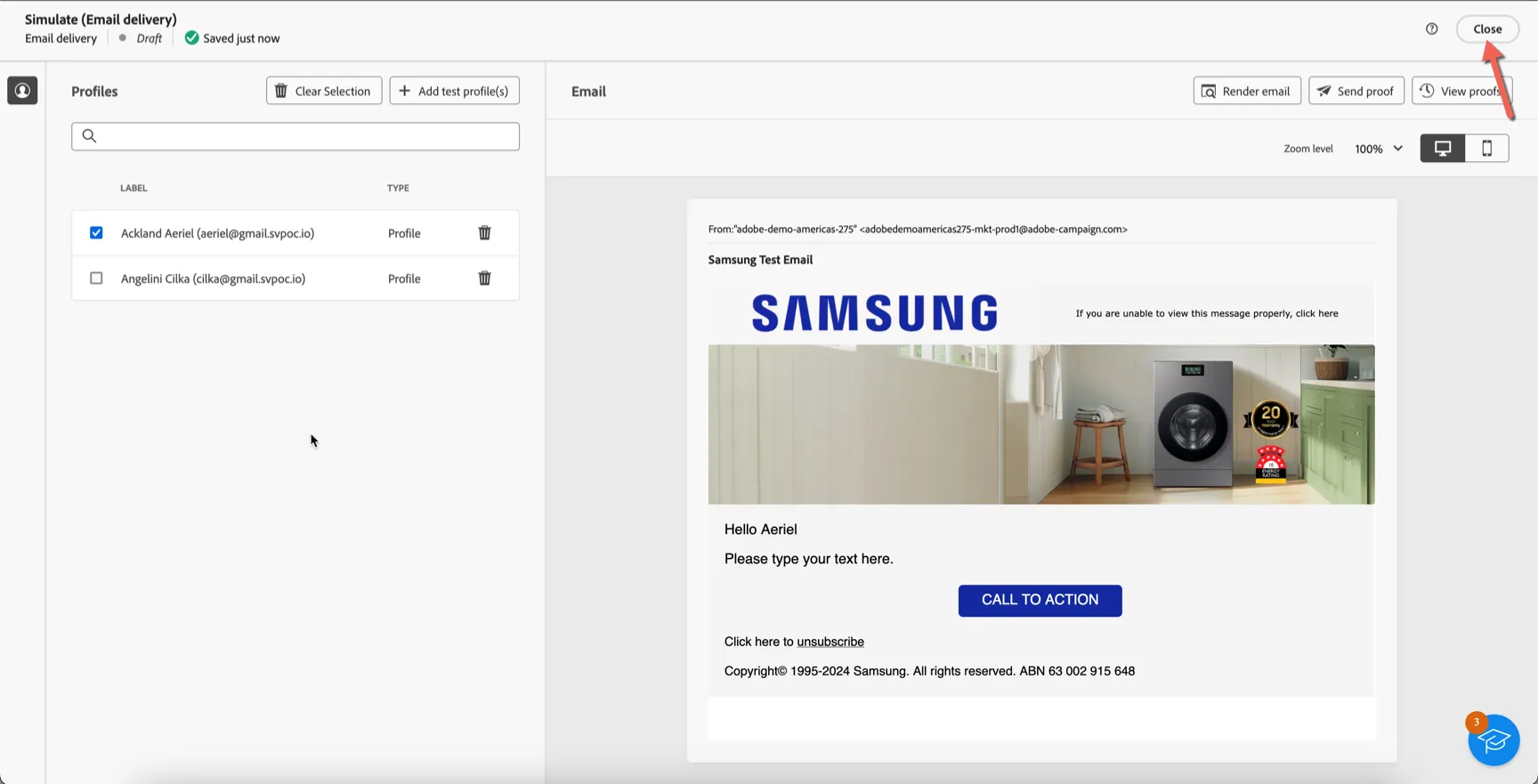
Task: Click the Draft status label
Action: pos(149,38)
